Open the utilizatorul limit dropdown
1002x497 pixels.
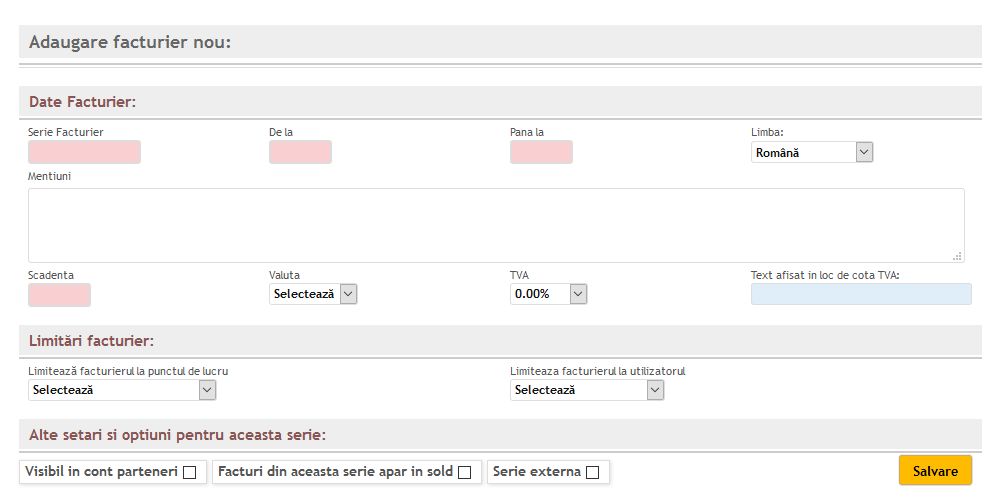tap(587, 390)
